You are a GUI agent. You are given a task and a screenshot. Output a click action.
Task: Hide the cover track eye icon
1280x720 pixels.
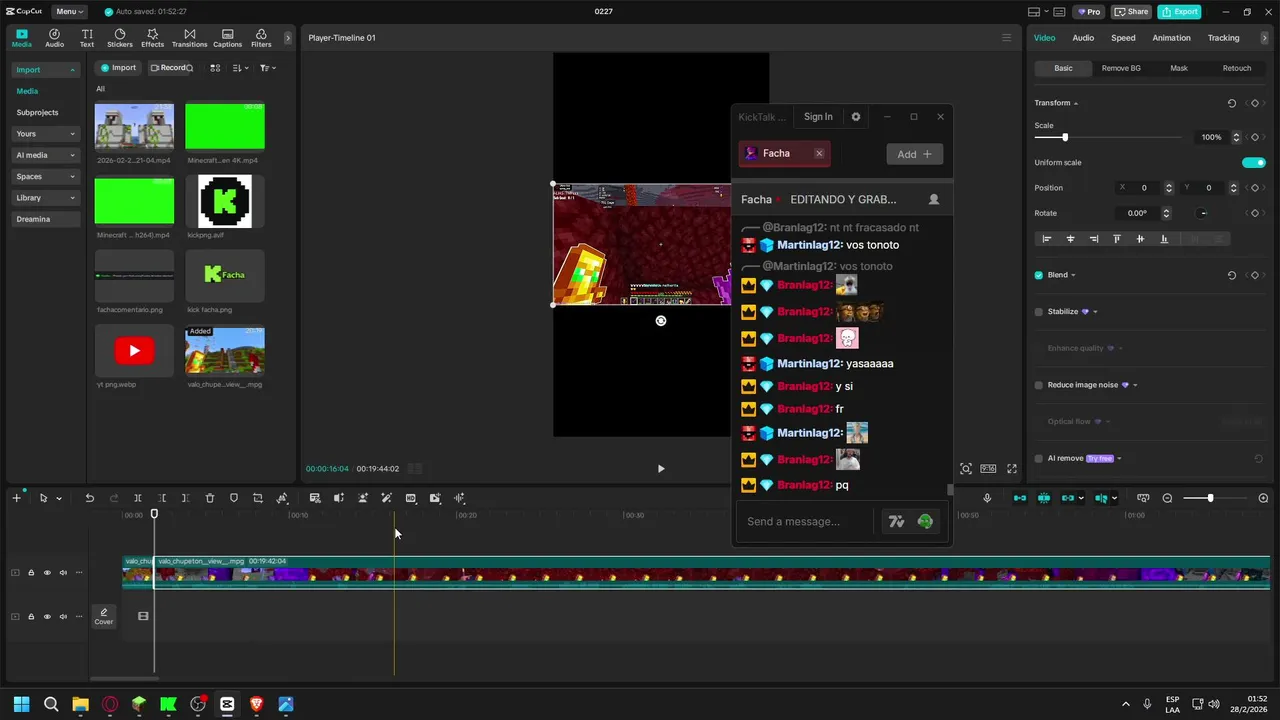point(47,617)
